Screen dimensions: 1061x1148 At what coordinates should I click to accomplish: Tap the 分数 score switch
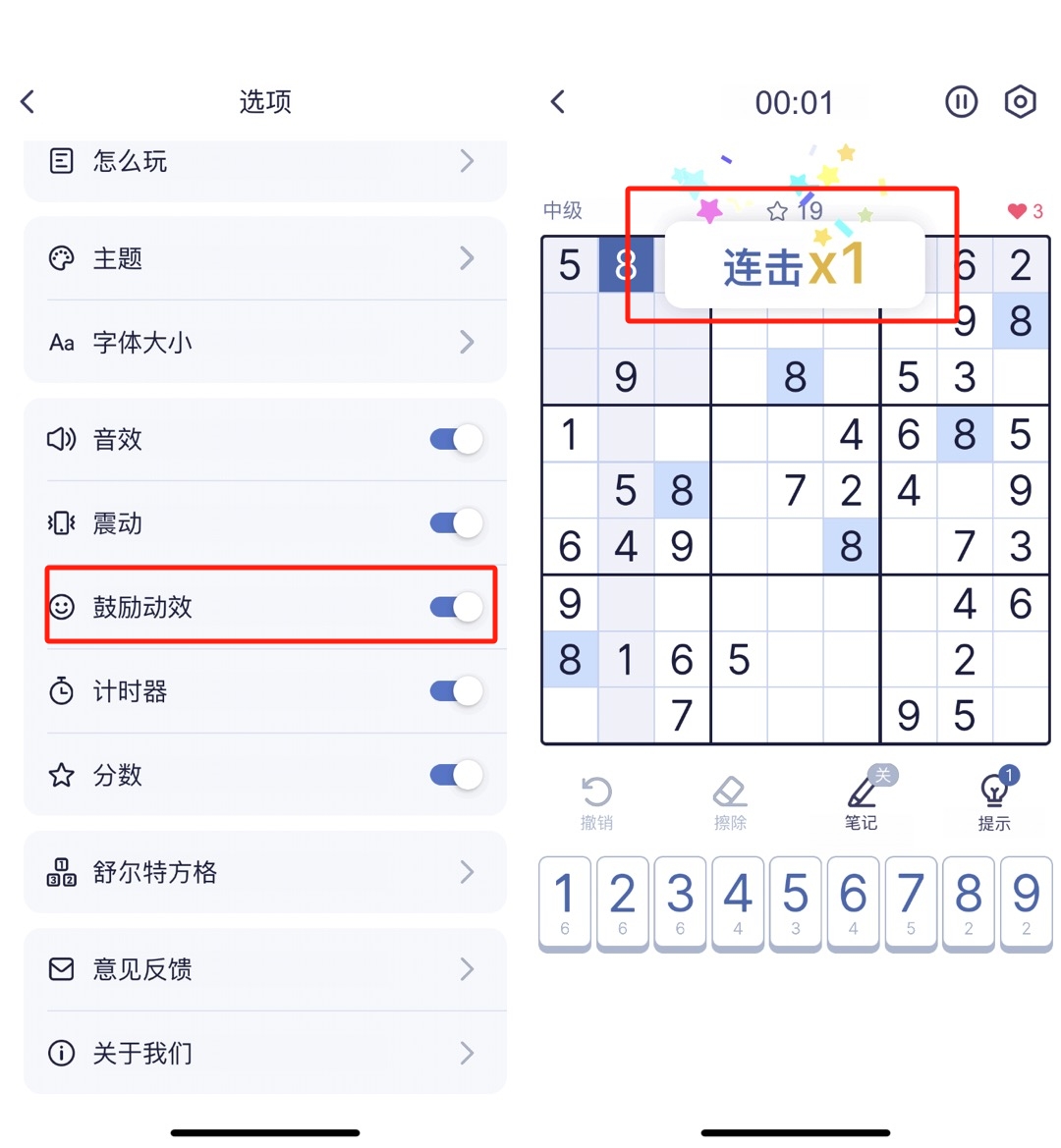coord(454,775)
